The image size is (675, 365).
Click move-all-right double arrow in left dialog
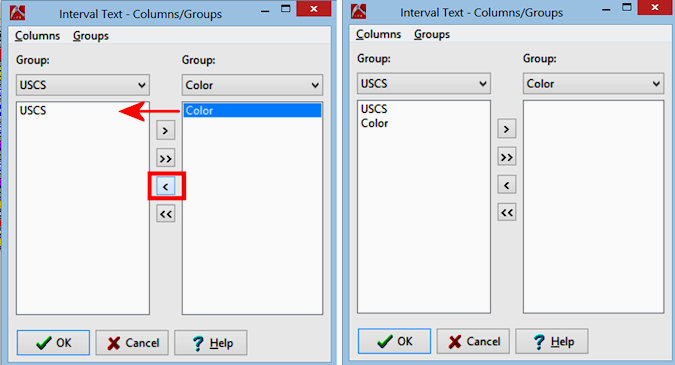click(x=166, y=158)
